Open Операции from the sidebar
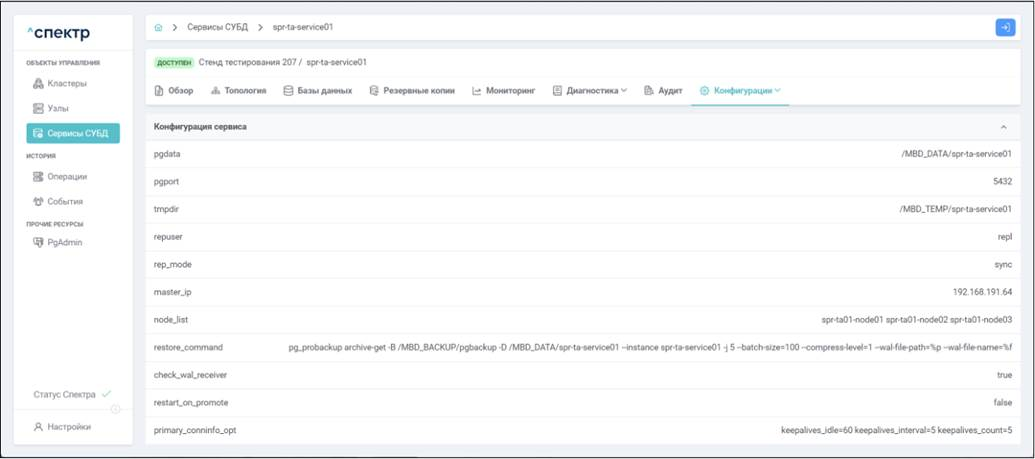This screenshot has width=1035, height=459. coord(66,177)
